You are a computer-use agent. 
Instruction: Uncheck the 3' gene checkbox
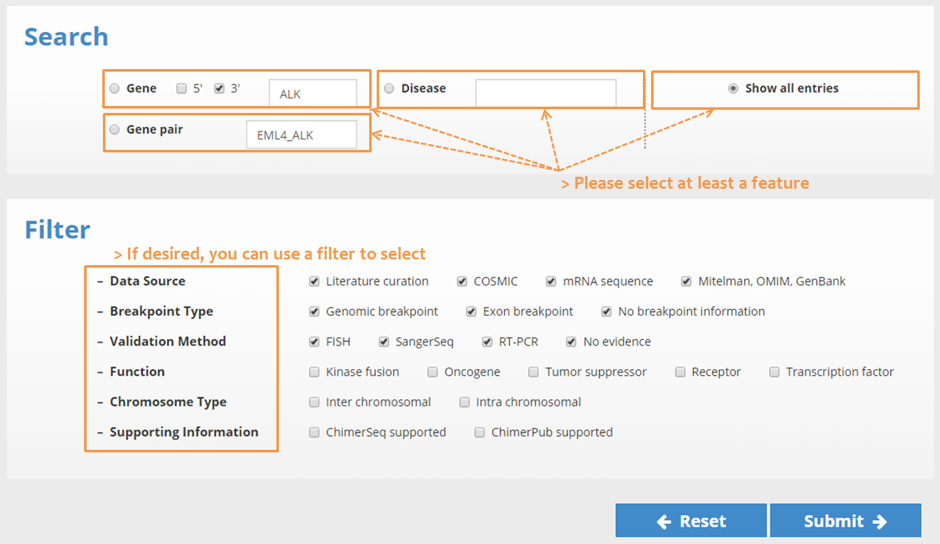tap(219, 88)
